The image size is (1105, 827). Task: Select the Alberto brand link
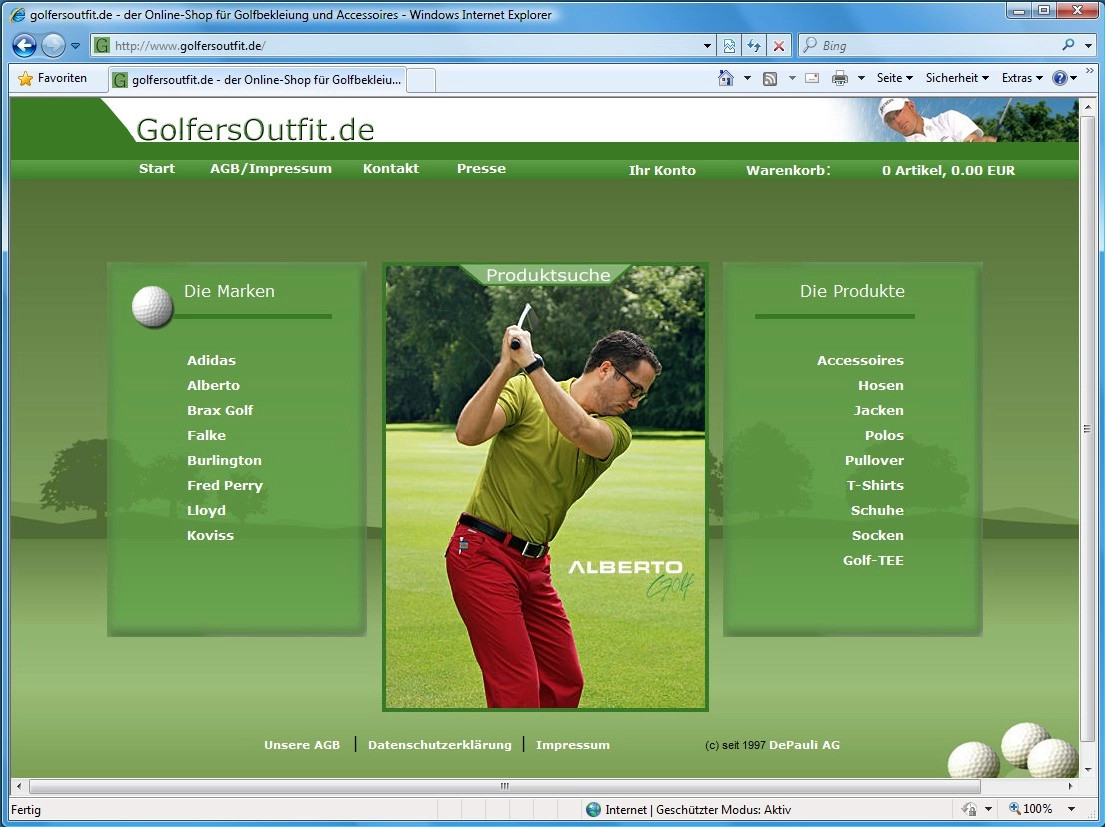(214, 385)
